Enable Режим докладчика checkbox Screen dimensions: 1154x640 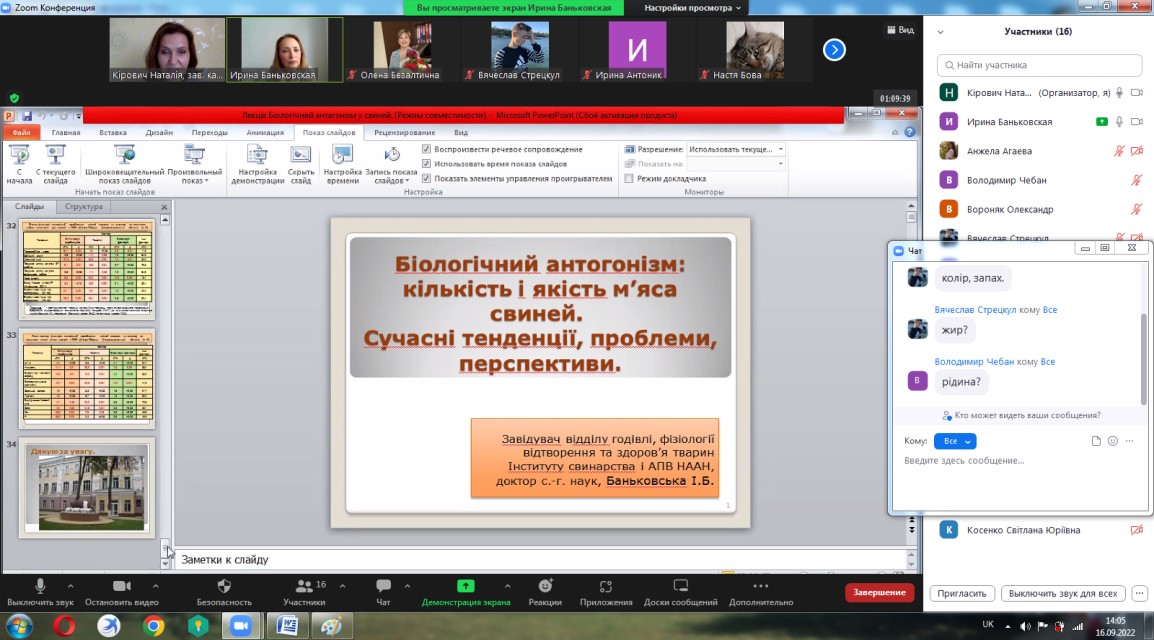pyautogui.click(x=629, y=179)
